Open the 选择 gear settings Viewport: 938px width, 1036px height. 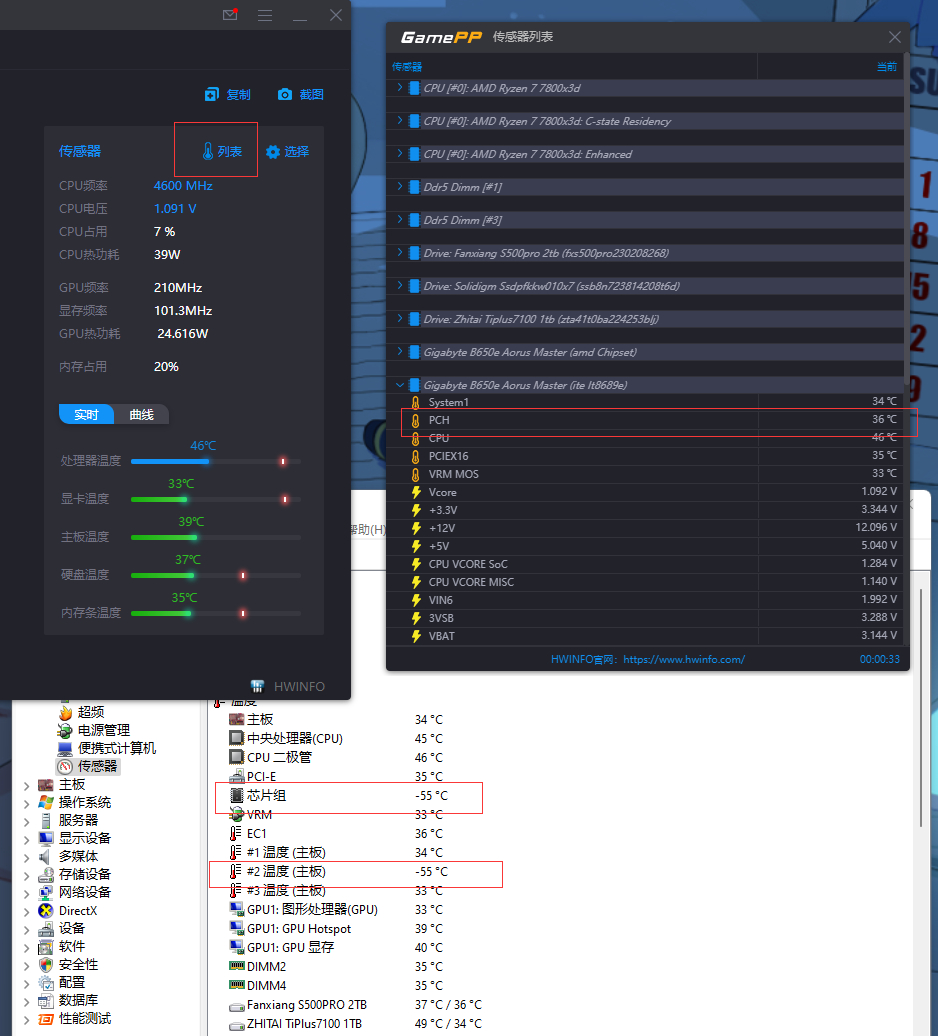click(x=287, y=151)
